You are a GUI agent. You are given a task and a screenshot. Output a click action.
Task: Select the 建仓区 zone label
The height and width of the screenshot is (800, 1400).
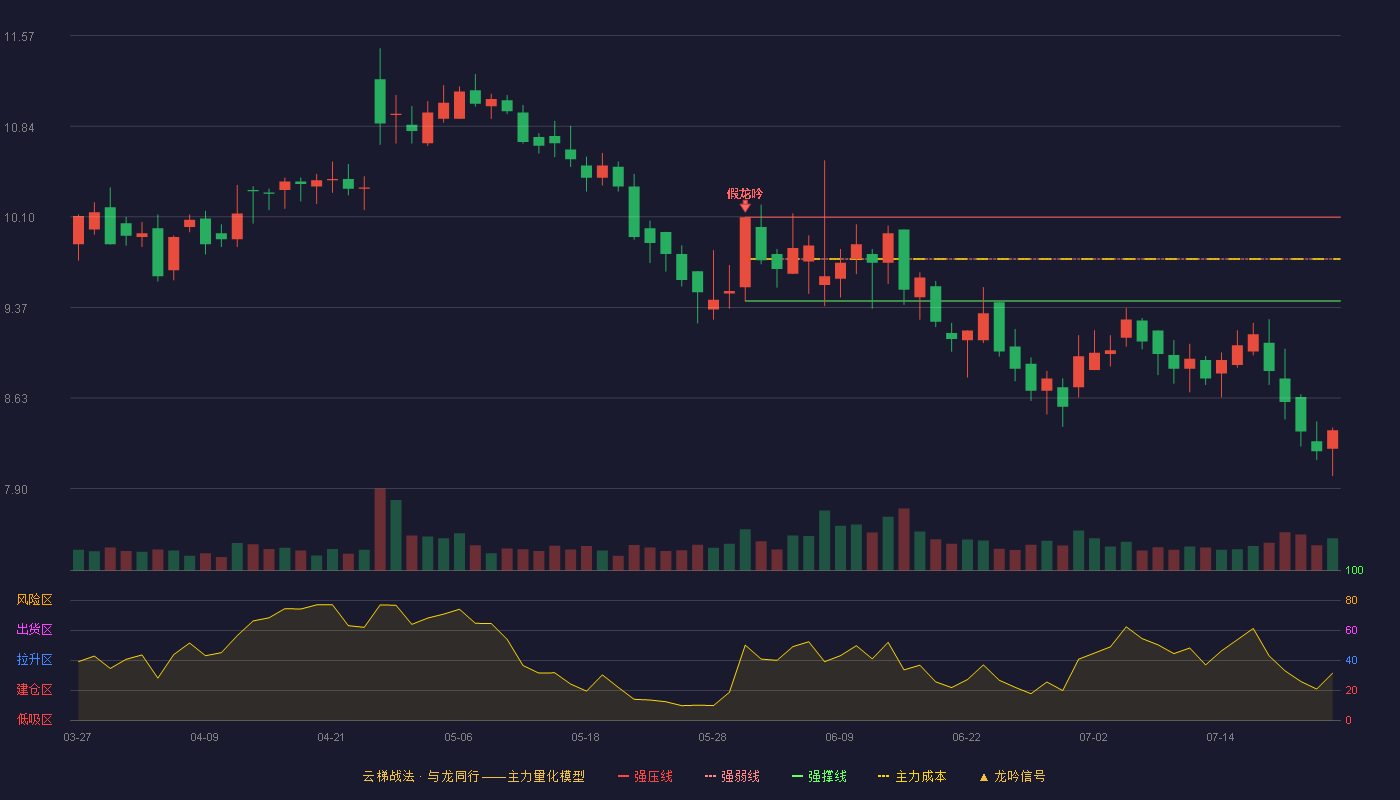[x=34, y=690]
